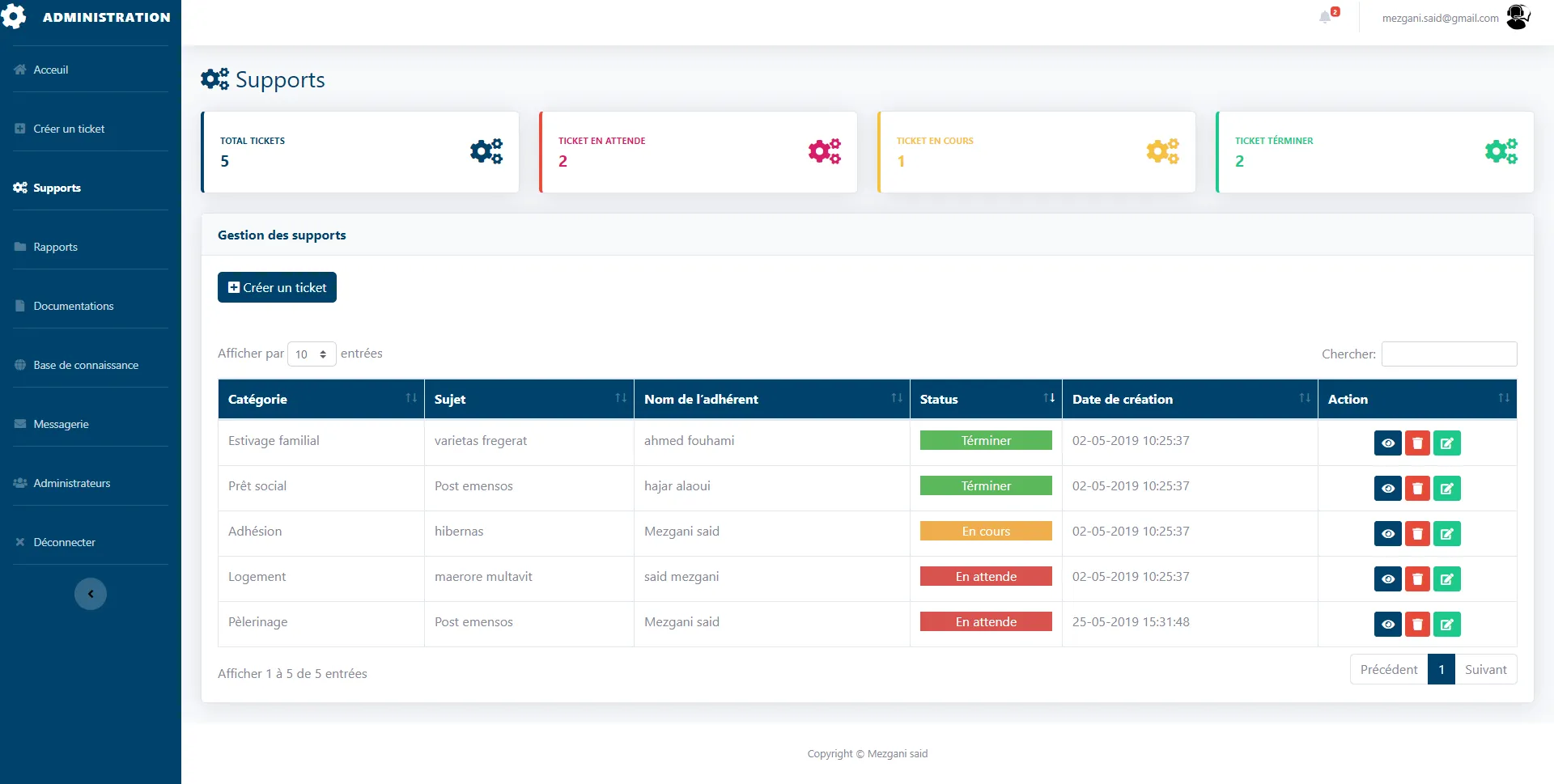Click the Messagerie envelope icon in sidebar

click(19, 423)
